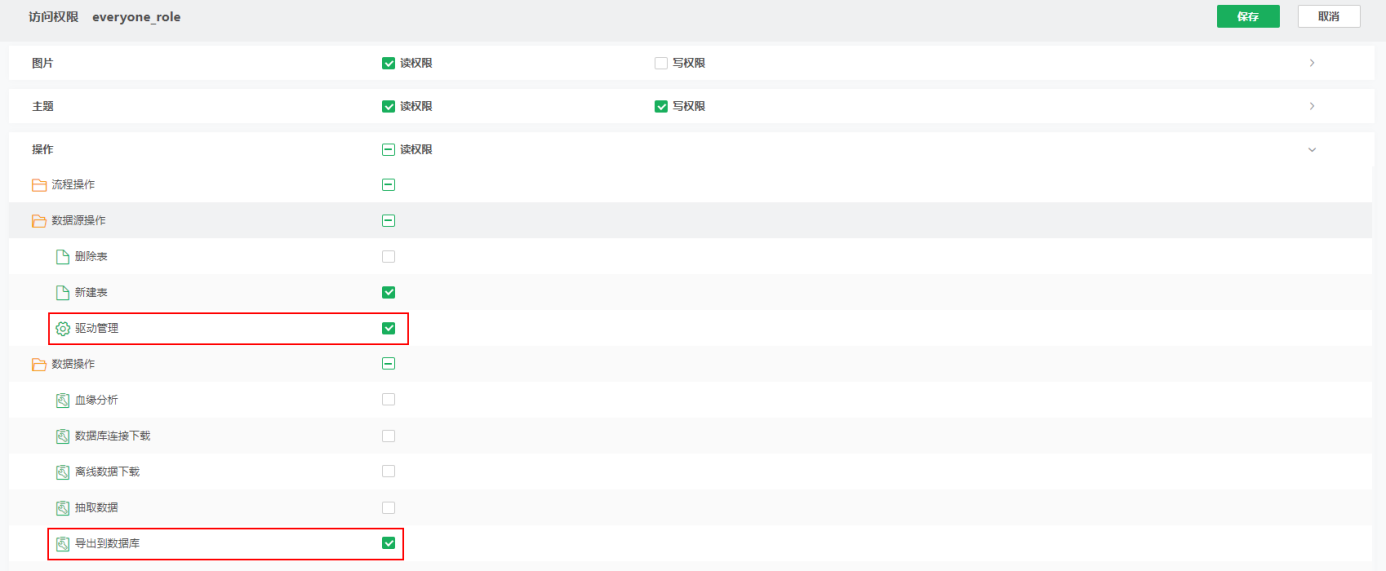
Task: Enable the 抽取数据 permission checkbox
Action: click(x=389, y=508)
